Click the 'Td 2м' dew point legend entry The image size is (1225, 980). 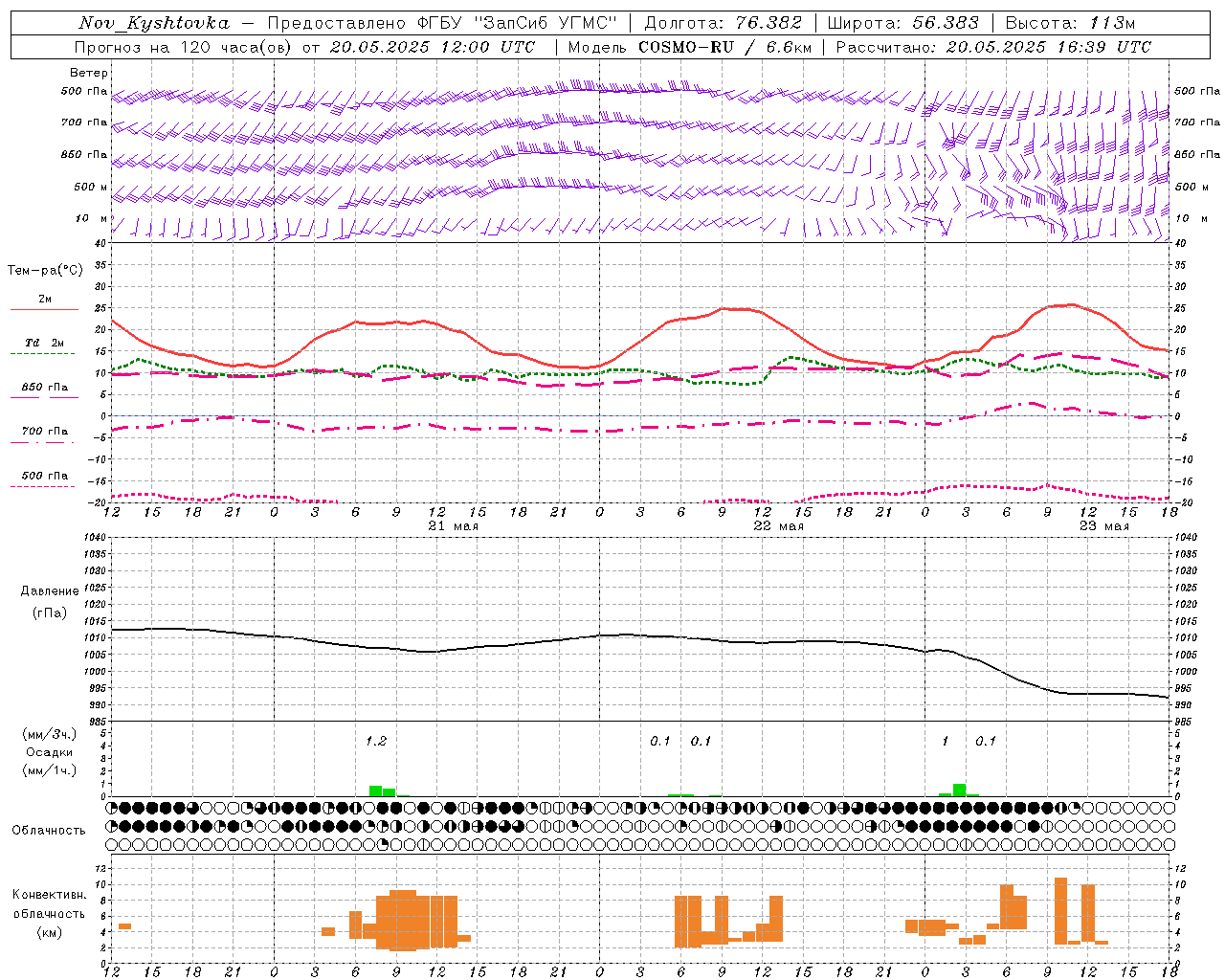45,343
